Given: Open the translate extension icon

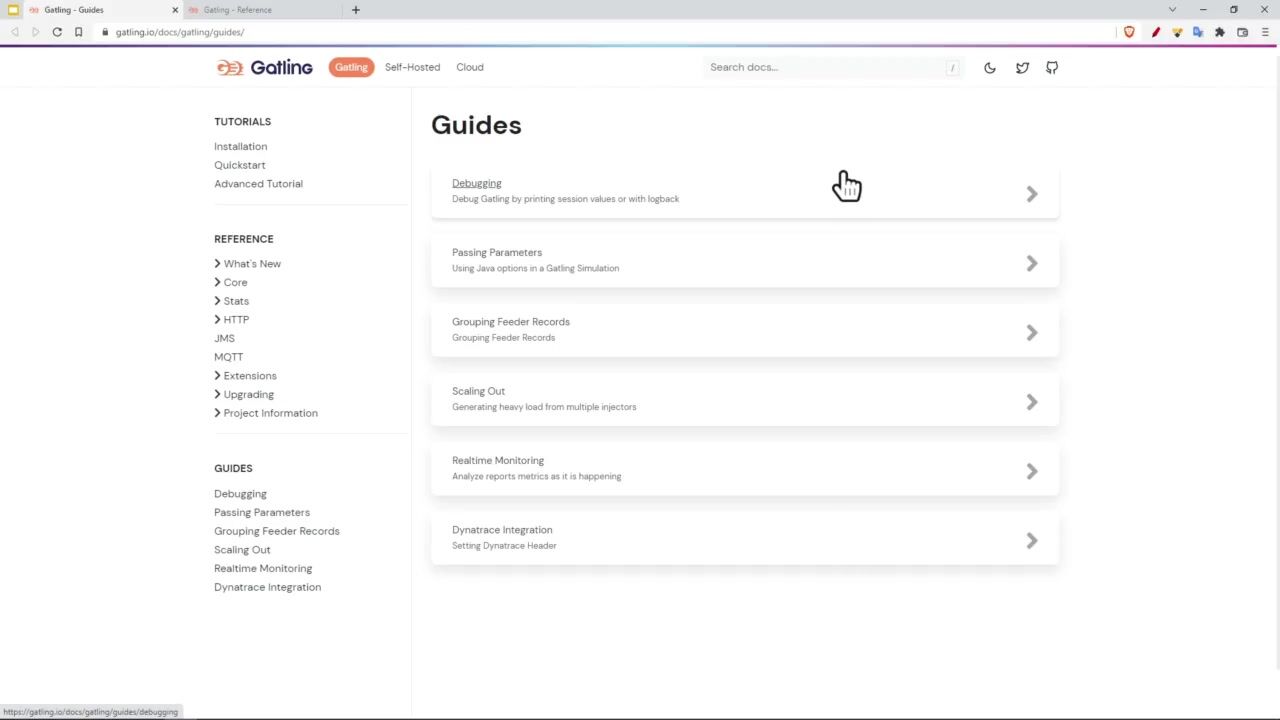Looking at the screenshot, I should coord(1198,32).
